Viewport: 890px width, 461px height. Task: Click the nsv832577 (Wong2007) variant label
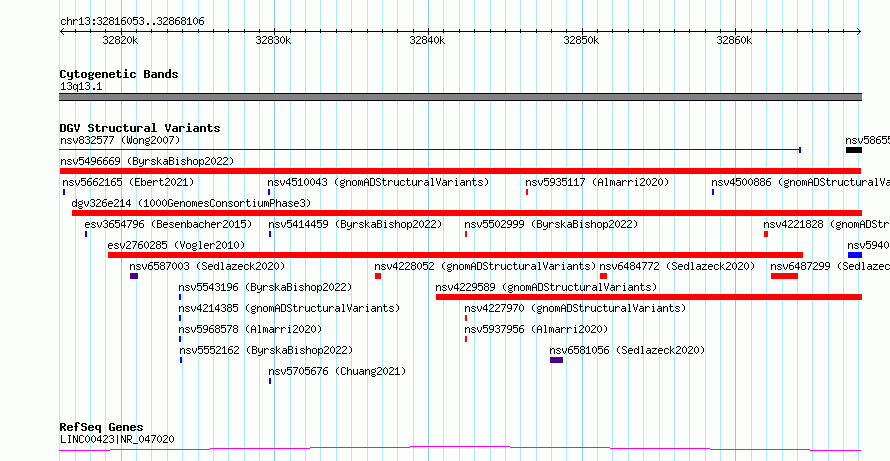120,140
